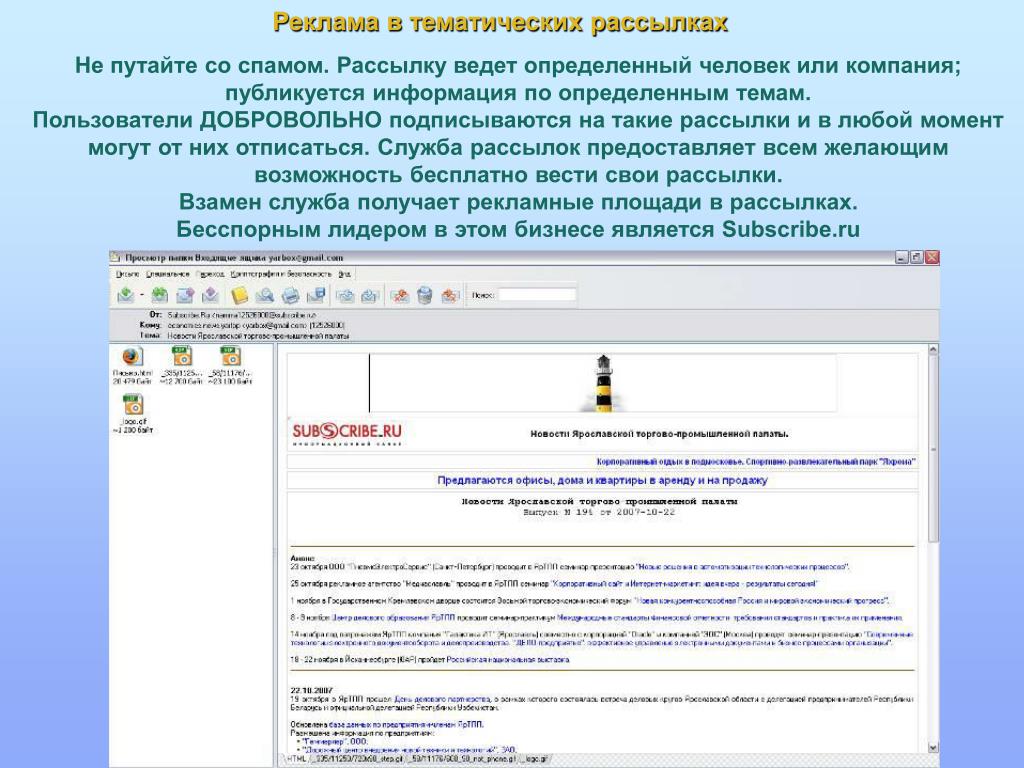Click the Тема: subject line text
This screenshot has height=768, width=1024.
click(x=258, y=336)
